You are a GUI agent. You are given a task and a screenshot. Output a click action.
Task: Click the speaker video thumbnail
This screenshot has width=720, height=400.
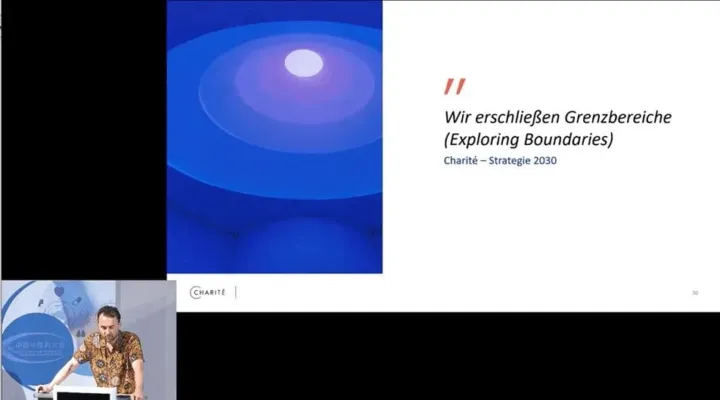(x=89, y=340)
